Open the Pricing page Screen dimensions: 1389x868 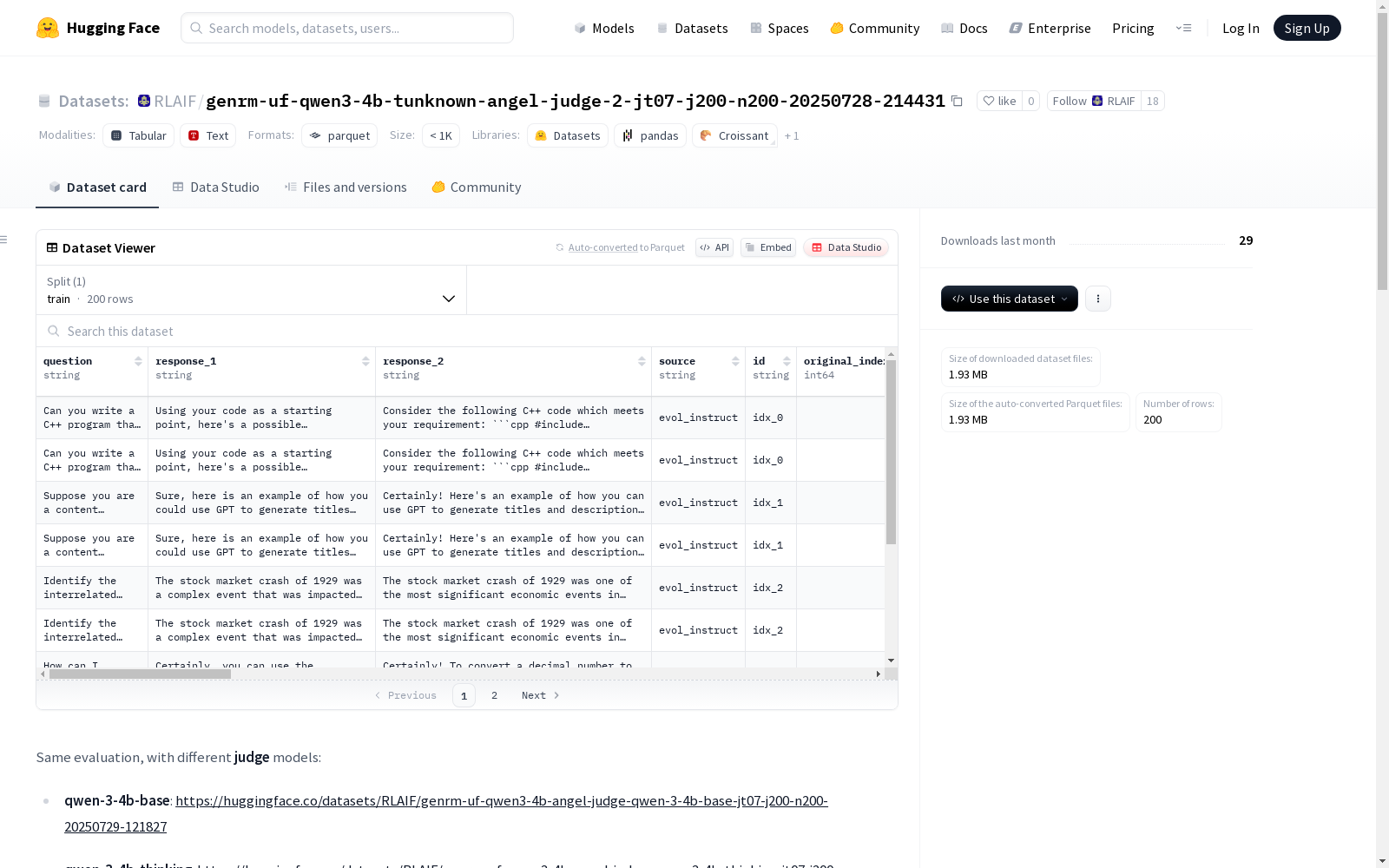(x=1133, y=28)
